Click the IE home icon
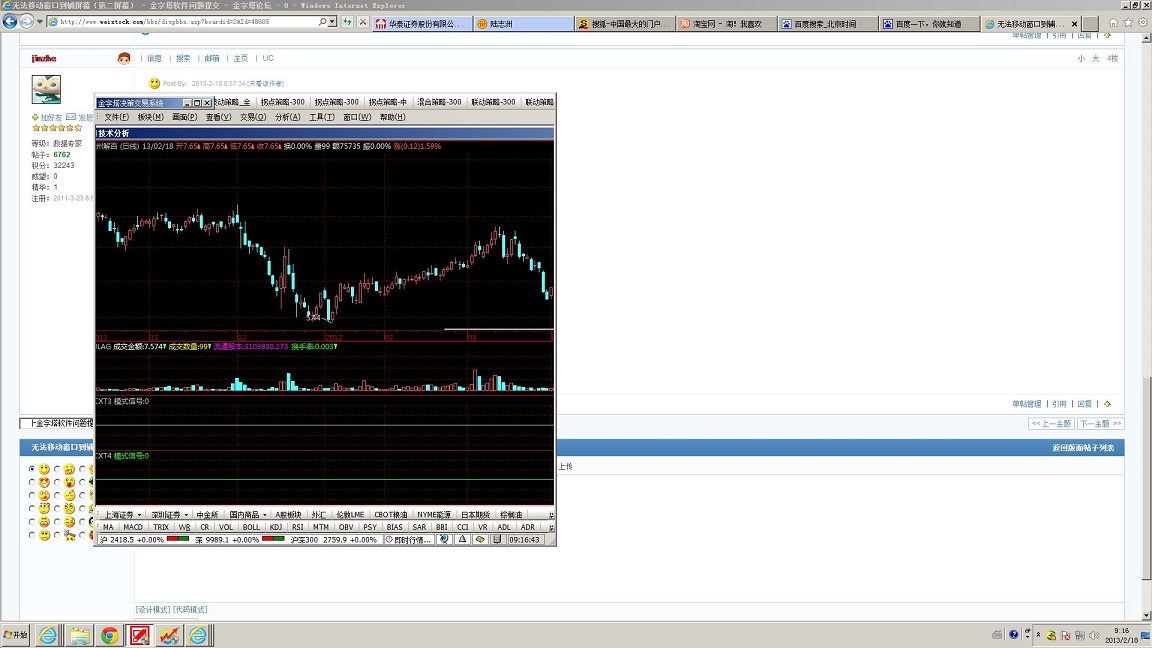This screenshot has width=1152, height=648. pos(1113,23)
